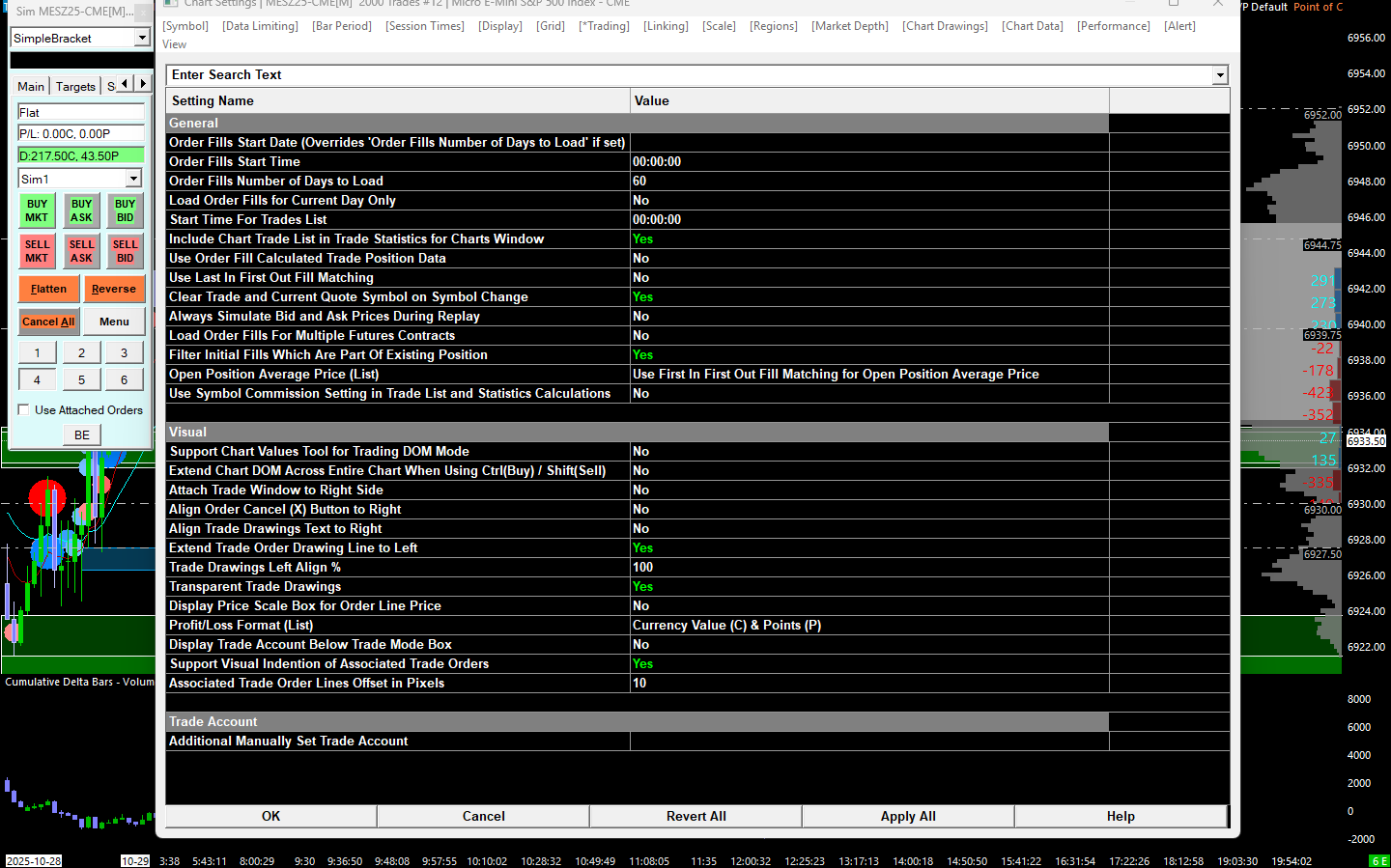Click the SELL MKT button

click(37, 251)
